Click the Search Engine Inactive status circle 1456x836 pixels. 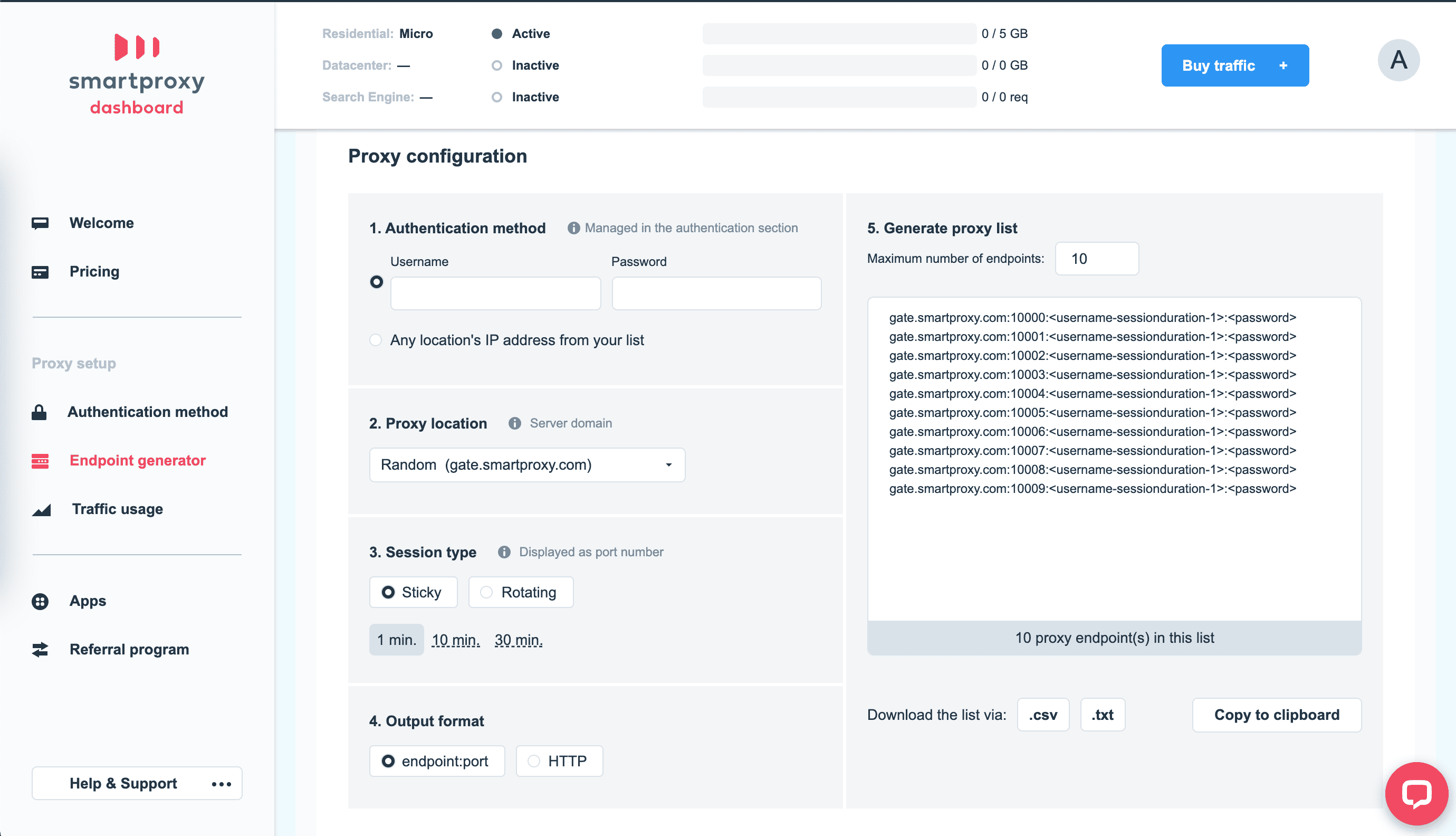[x=497, y=97]
